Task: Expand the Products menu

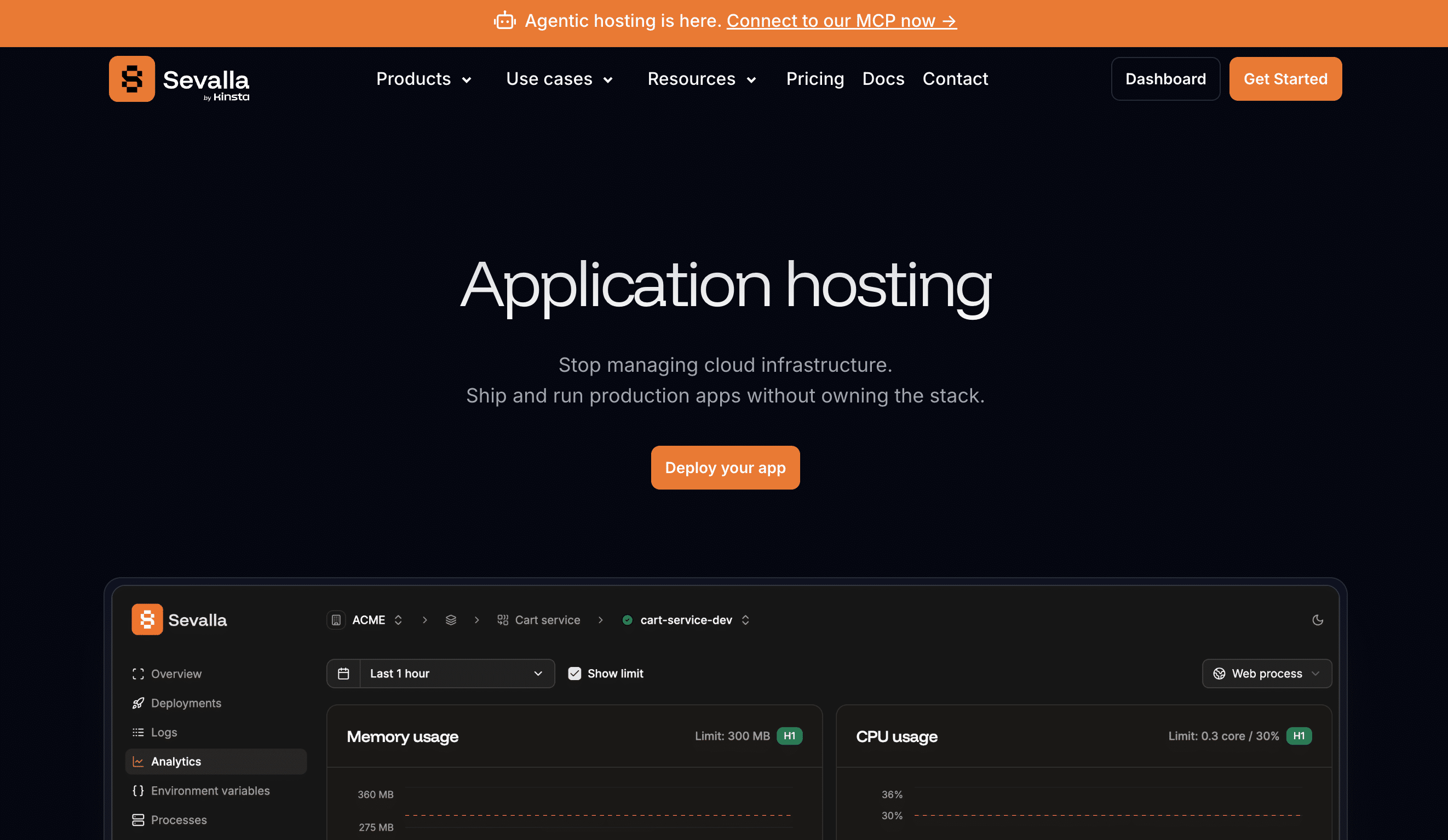Action: 423,79
